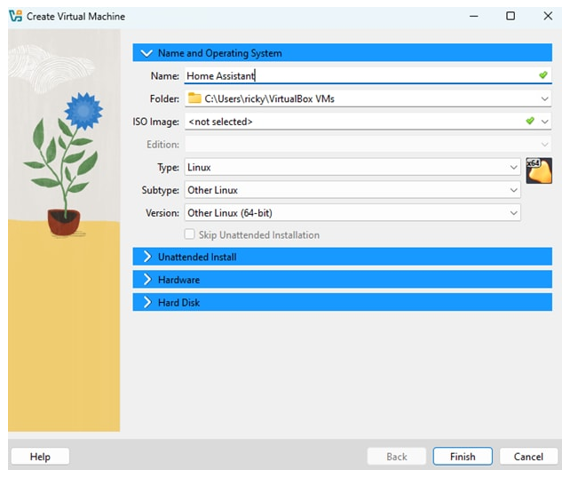The height and width of the screenshot is (479, 570).
Task: Click the 'Folder:' field label
Action: coord(164,99)
